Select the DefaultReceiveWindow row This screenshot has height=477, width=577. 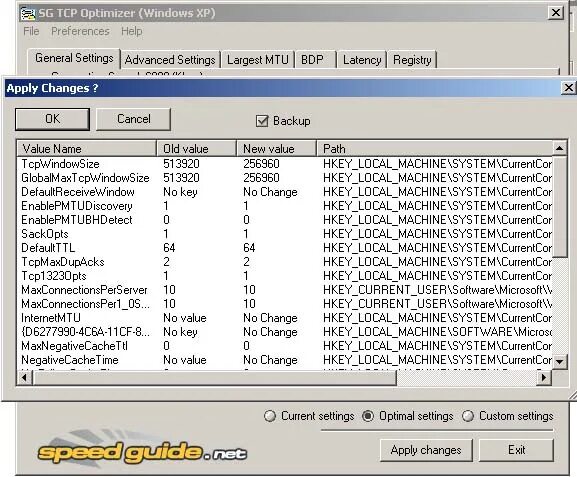coord(284,192)
